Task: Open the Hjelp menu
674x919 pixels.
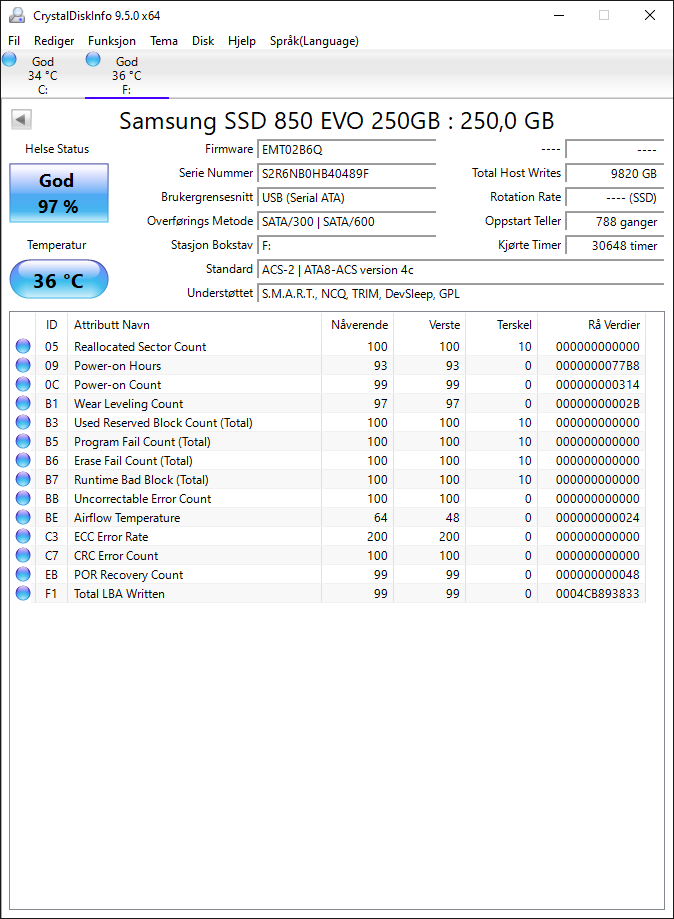Action: click(242, 41)
